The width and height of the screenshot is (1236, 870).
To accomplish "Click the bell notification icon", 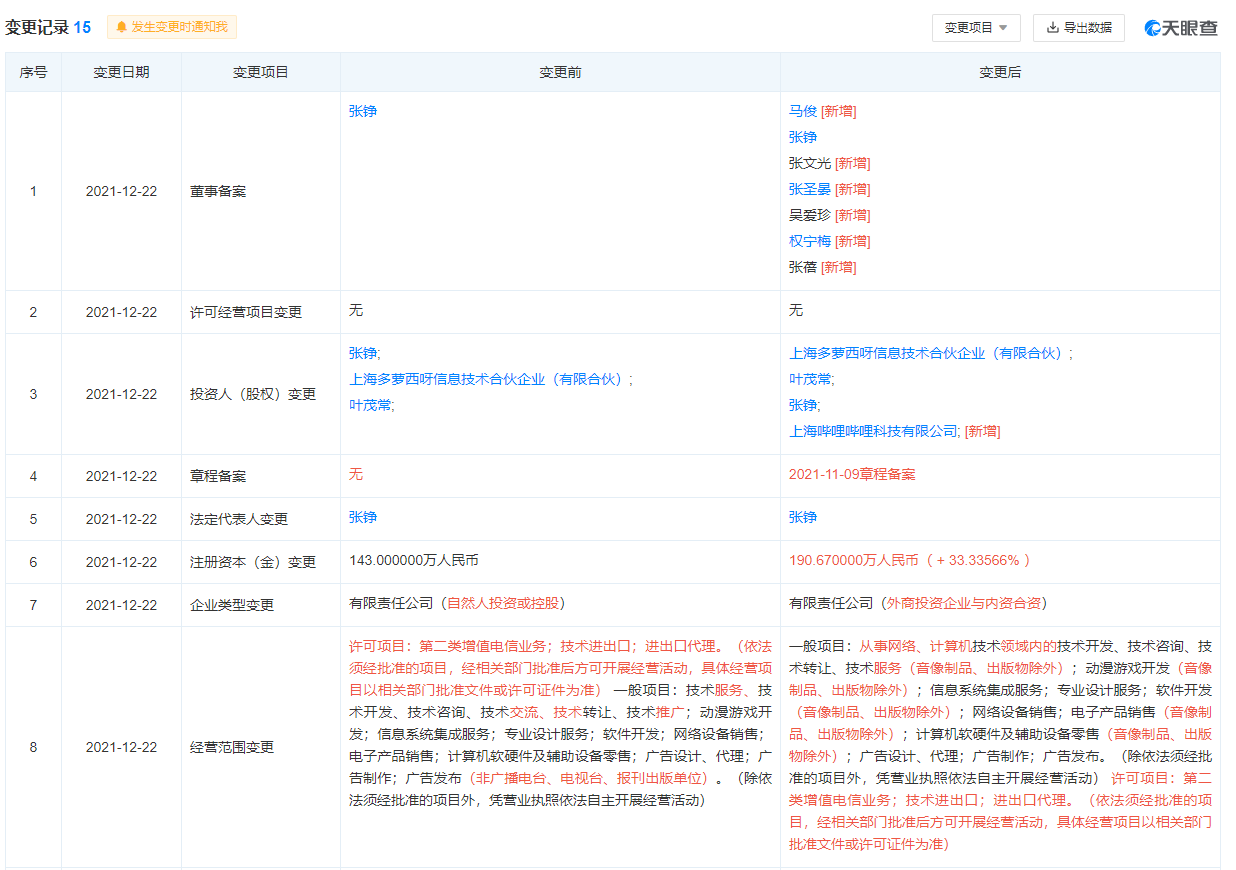I will coord(122,27).
